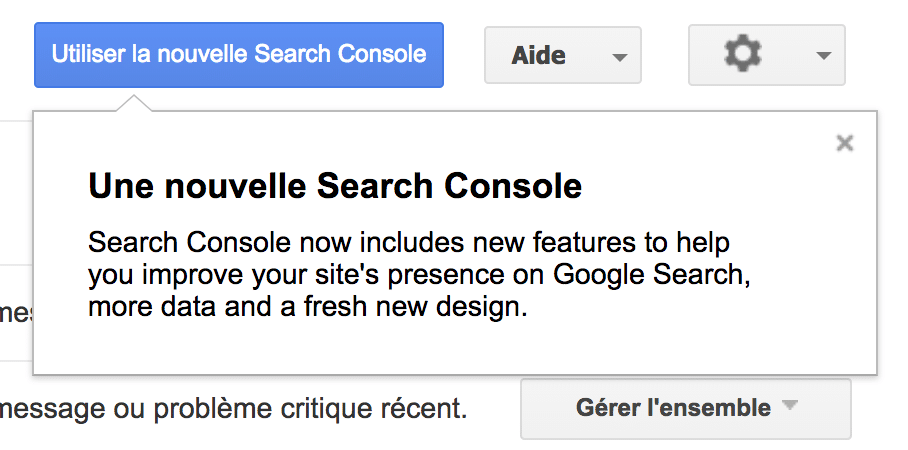The height and width of the screenshot is (450, 908).
Task: Click the word Aide label
Action: [x=538, y=56]
